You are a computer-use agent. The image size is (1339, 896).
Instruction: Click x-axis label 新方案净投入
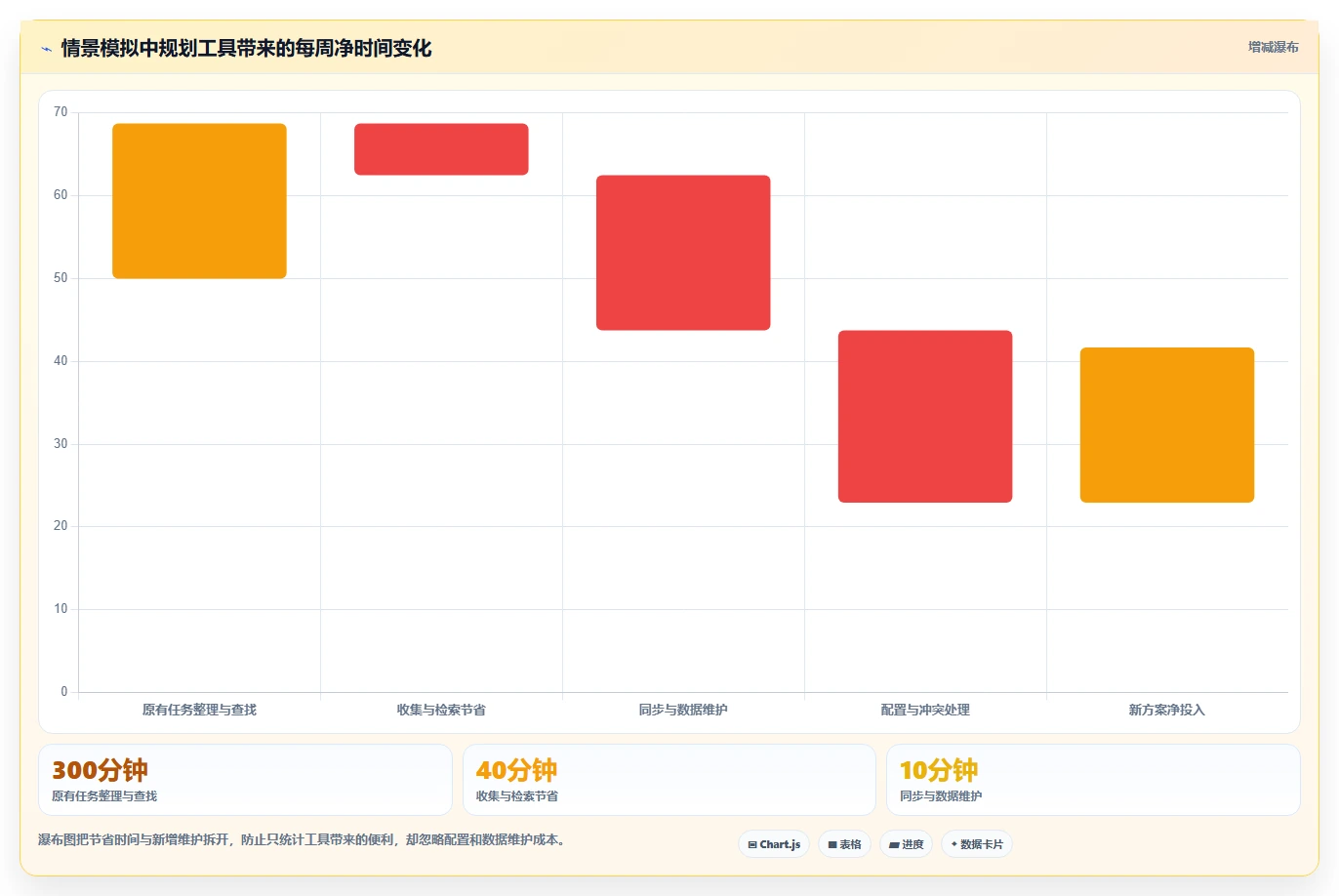click(1167, 710)
